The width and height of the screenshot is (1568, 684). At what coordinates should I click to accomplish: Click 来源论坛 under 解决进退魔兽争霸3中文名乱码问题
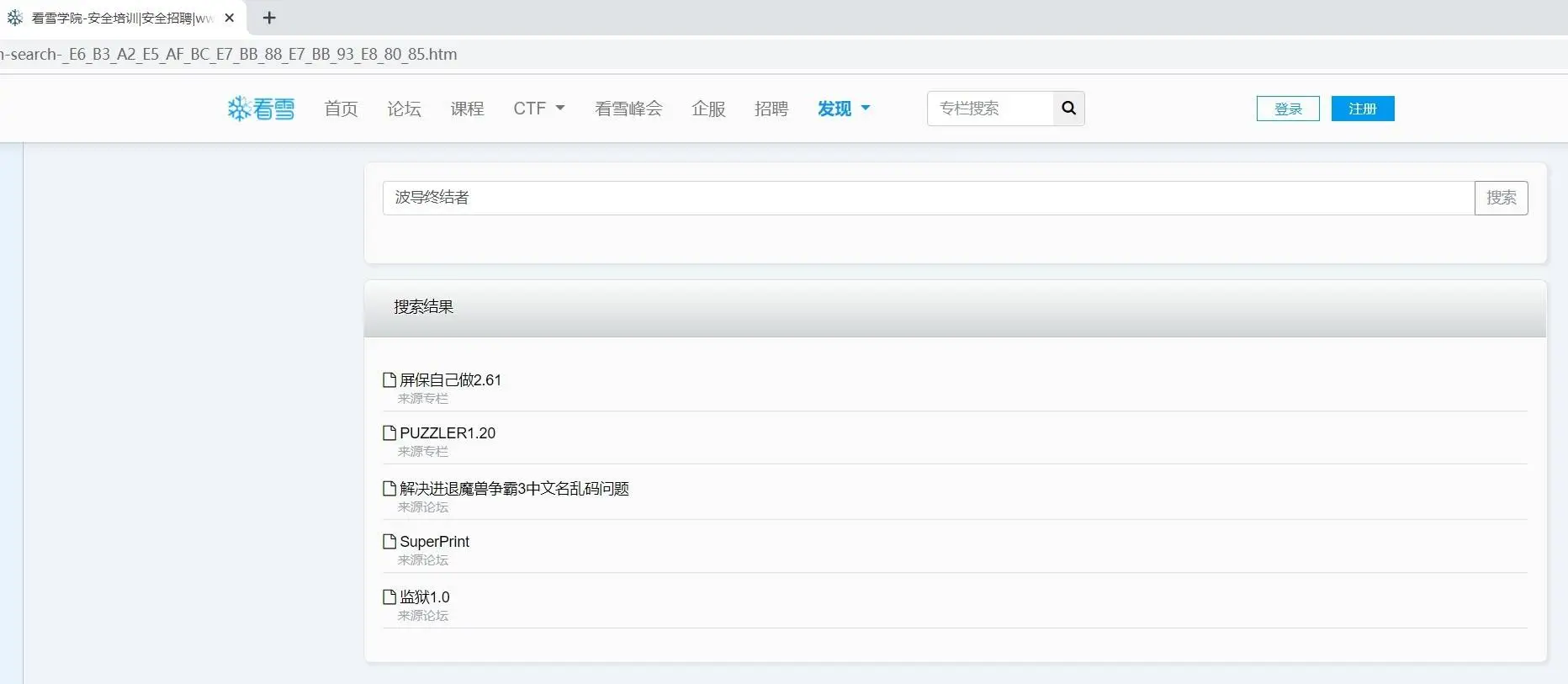coord(423,507)
